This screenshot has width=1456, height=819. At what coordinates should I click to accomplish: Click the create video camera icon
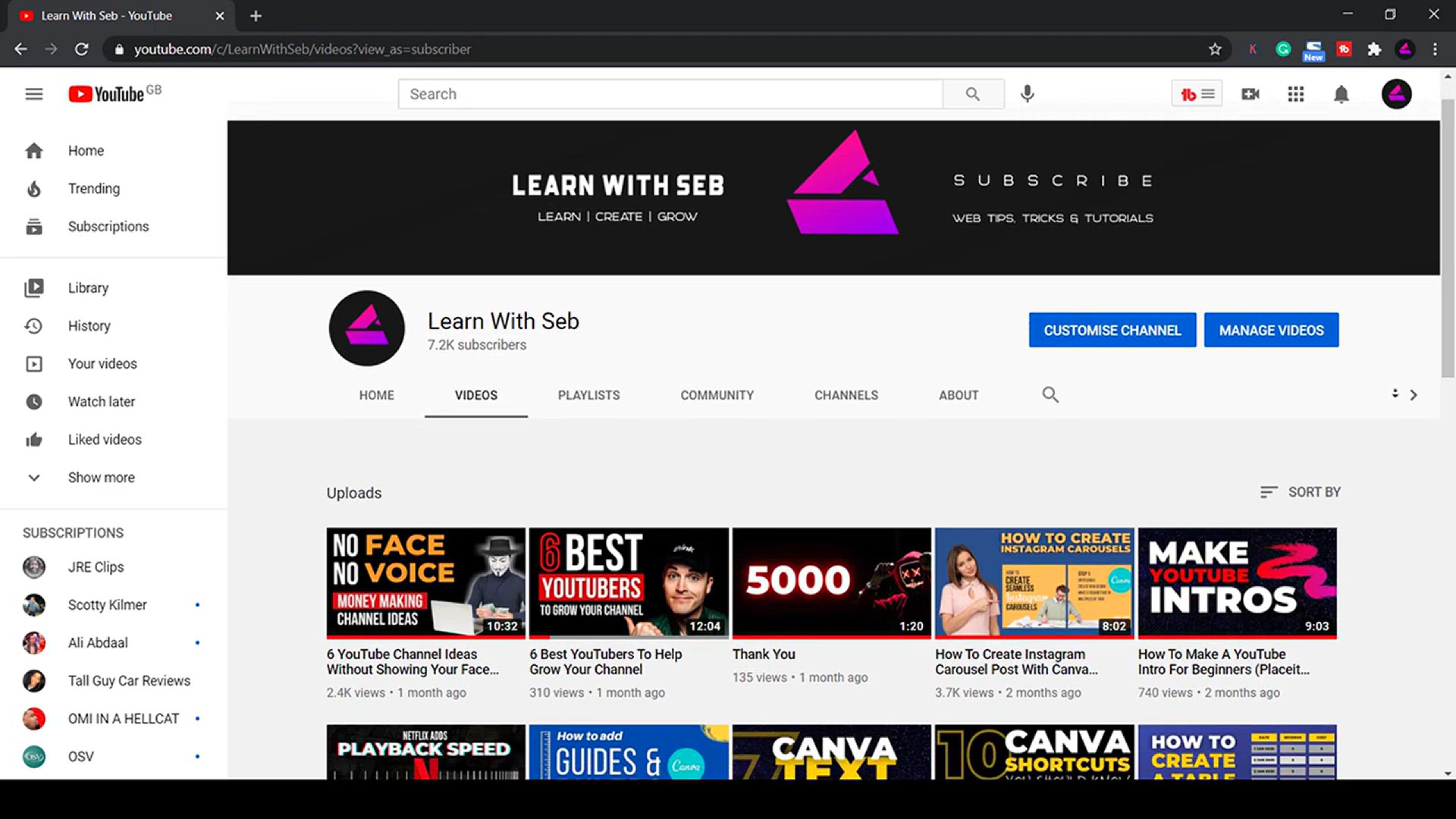click(1250, 94)
